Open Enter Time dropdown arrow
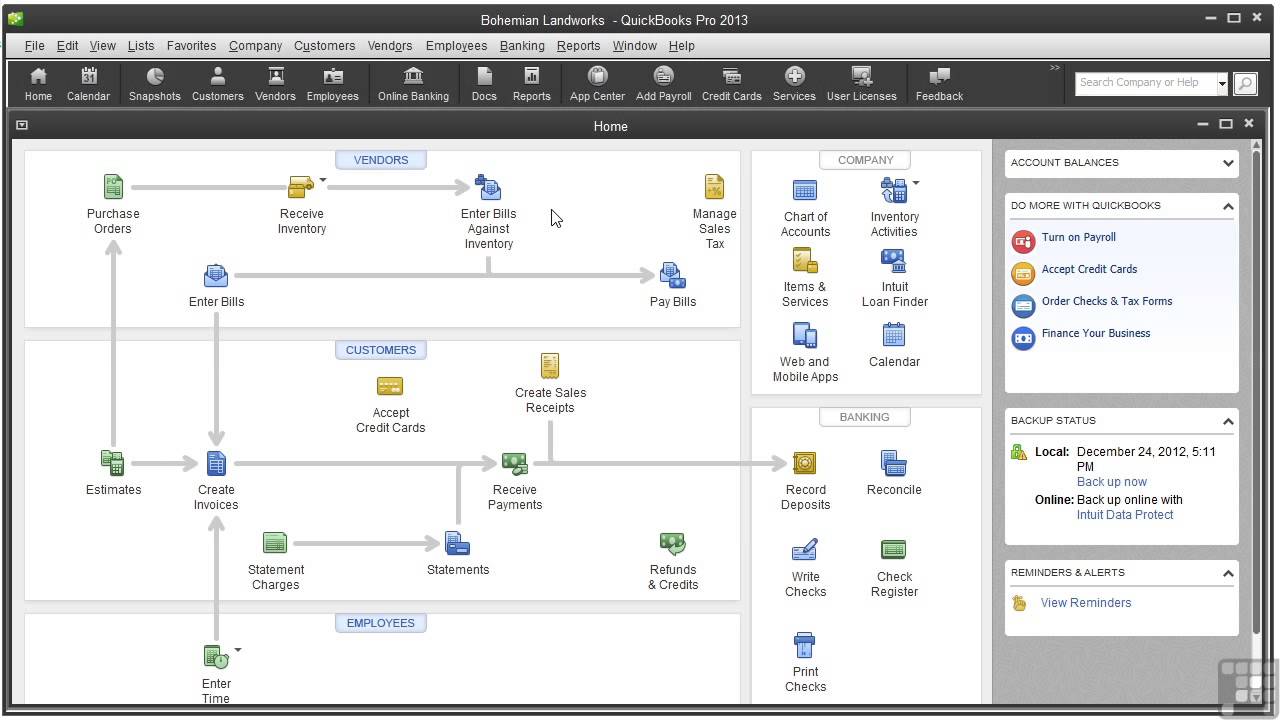Image resolution: width=1280 pixels, height=720 pixels. (238, 650)
